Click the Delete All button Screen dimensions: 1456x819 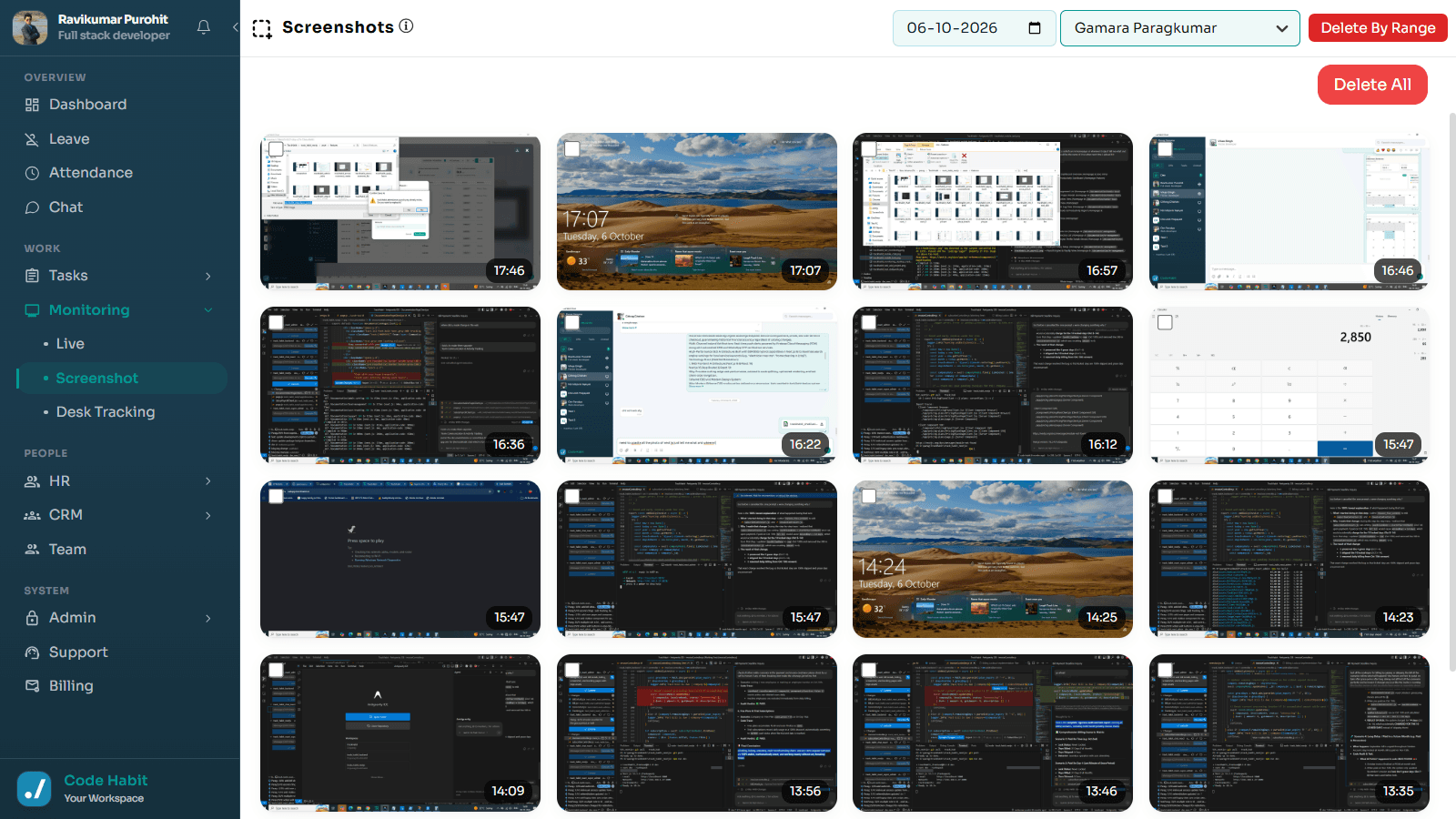pyautogui.click(x=1372, y=85)
